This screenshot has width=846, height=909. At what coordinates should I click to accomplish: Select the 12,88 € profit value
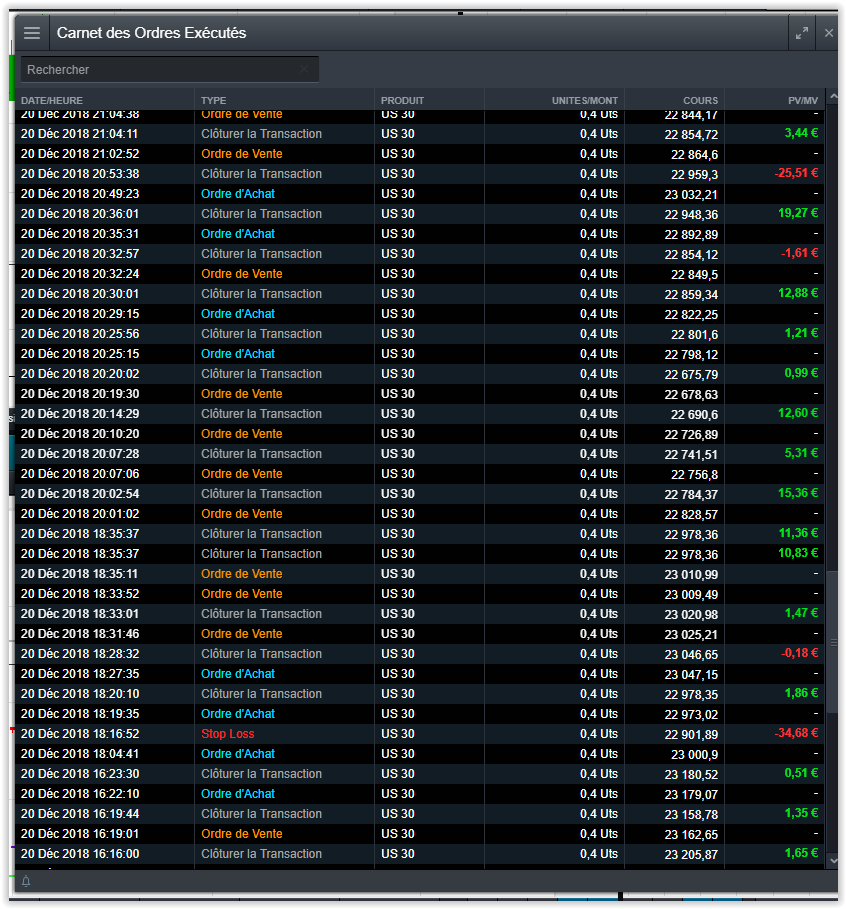tap(798, 293)
